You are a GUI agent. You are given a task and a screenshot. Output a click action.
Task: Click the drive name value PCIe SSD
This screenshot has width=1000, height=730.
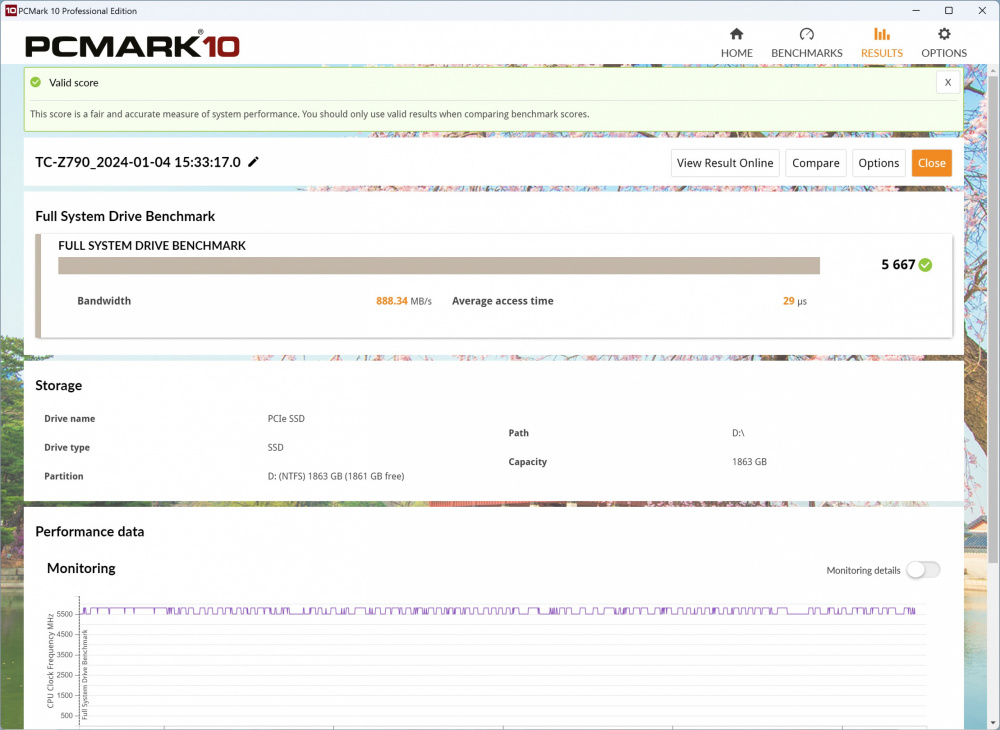coord(286,419)
